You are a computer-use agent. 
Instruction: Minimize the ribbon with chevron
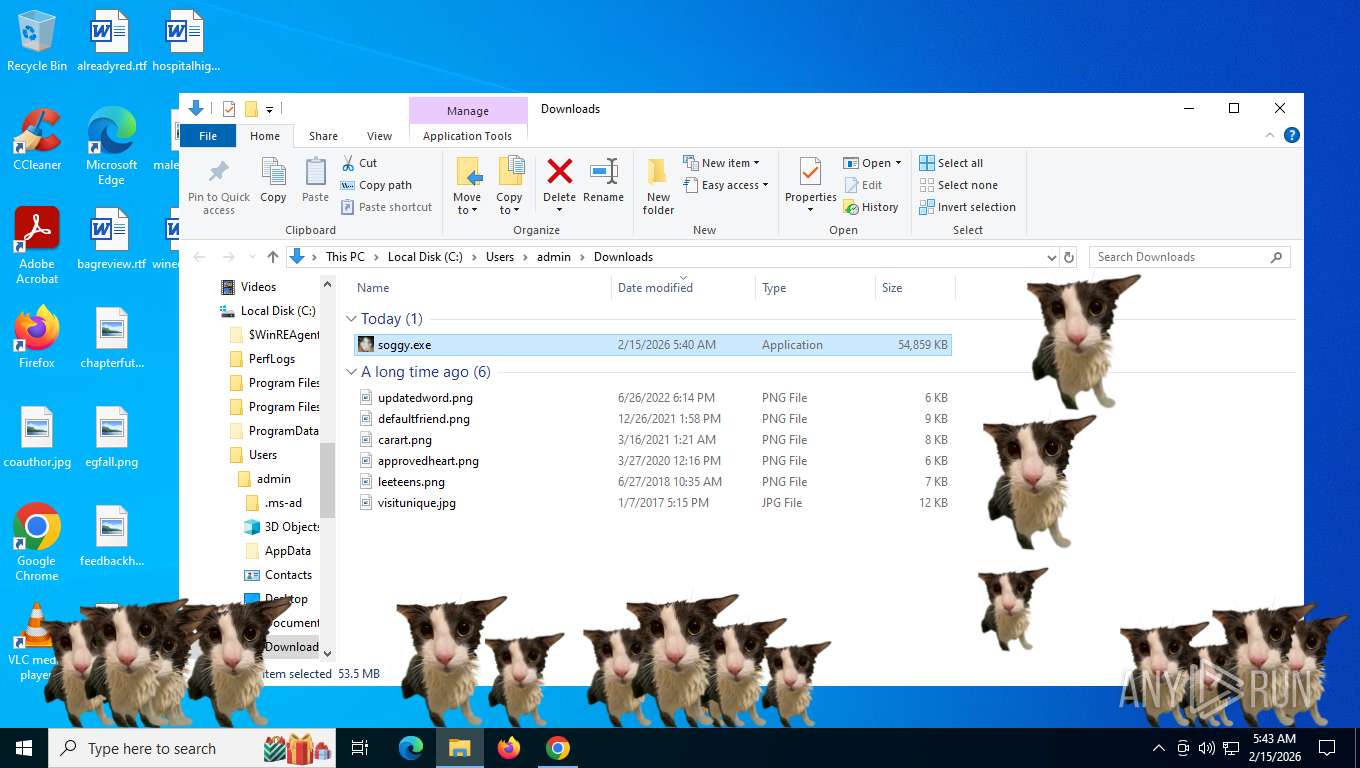[x=1270, y=135]
